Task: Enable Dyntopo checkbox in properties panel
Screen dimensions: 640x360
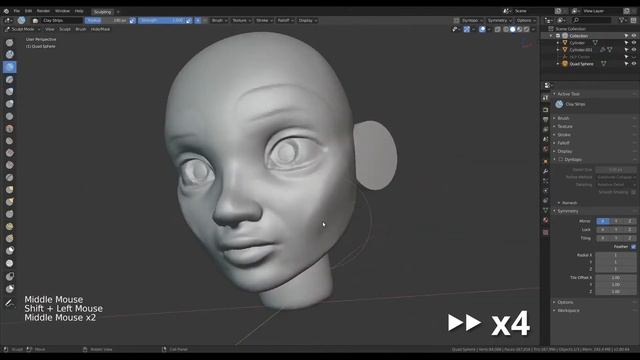Action: pos(561,160)
